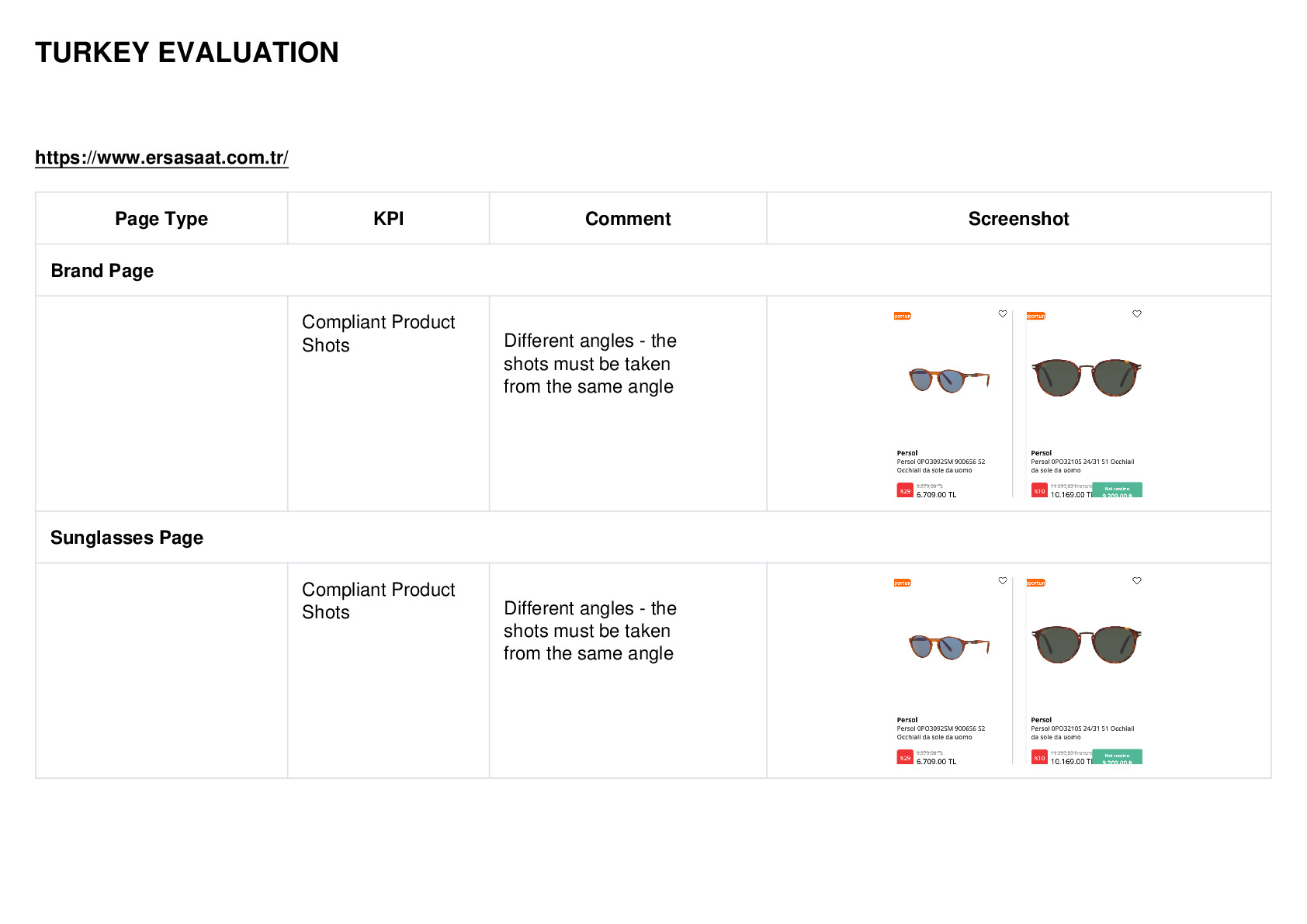Screen dimensions: 1307x924
Task: Click the Screenshot column header
Action: click(x=1018, y=219)
